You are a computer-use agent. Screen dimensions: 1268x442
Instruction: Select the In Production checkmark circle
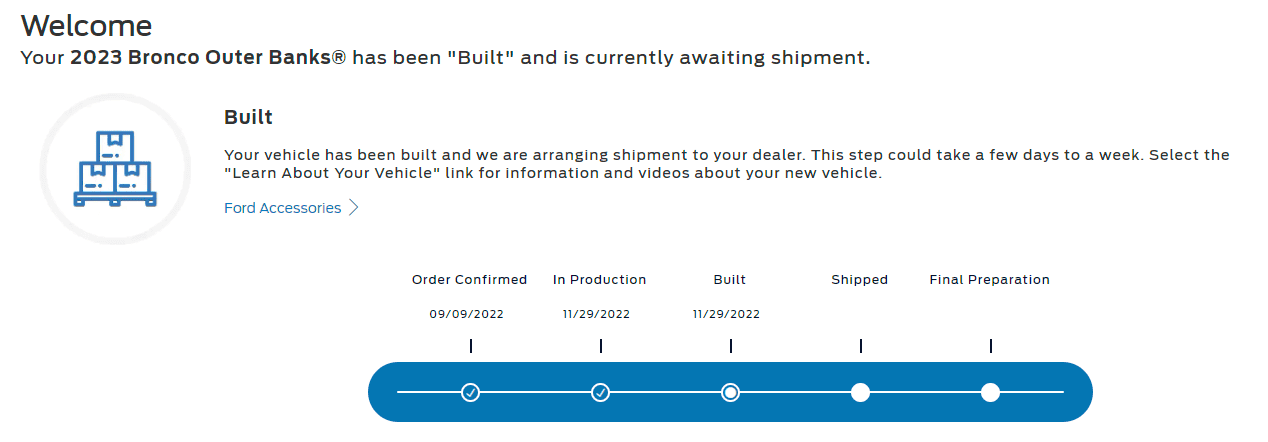click(600, 392)
